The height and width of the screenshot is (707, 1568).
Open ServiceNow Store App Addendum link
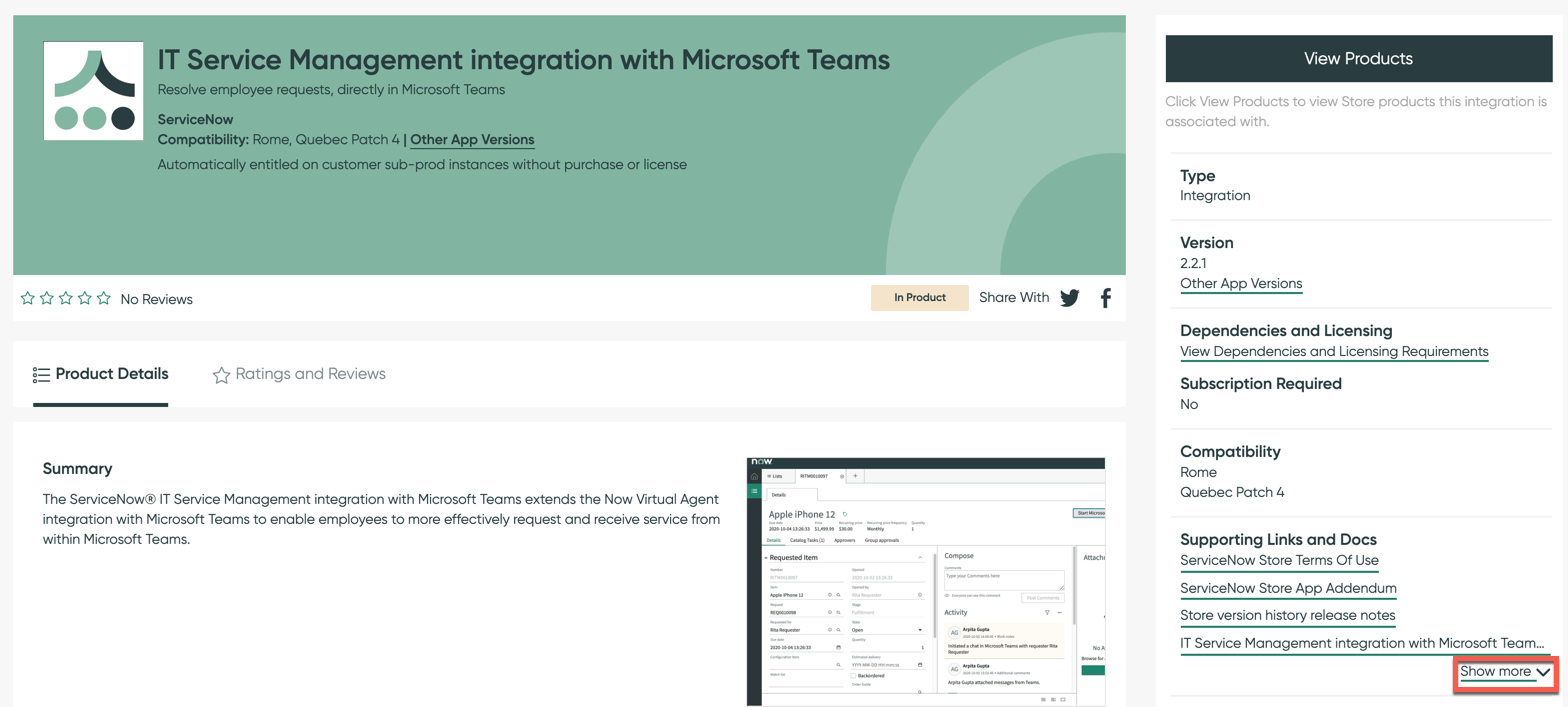point(1288,588)
